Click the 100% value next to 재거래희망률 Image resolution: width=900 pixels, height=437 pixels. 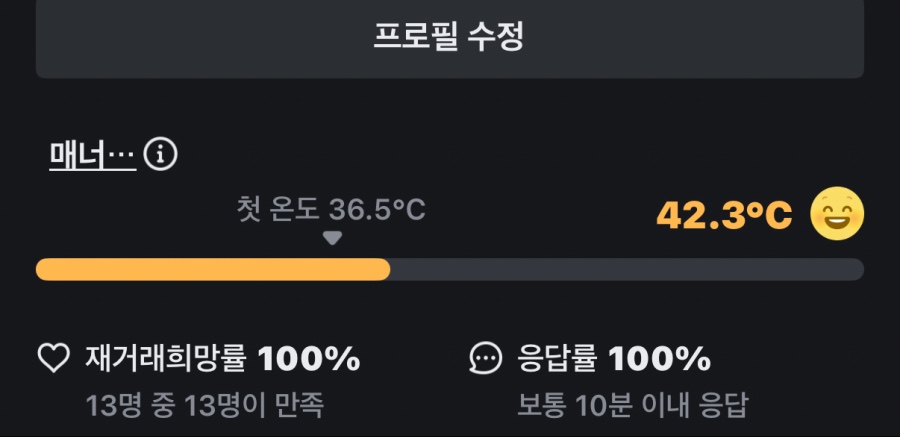click(x=309, y=358)
